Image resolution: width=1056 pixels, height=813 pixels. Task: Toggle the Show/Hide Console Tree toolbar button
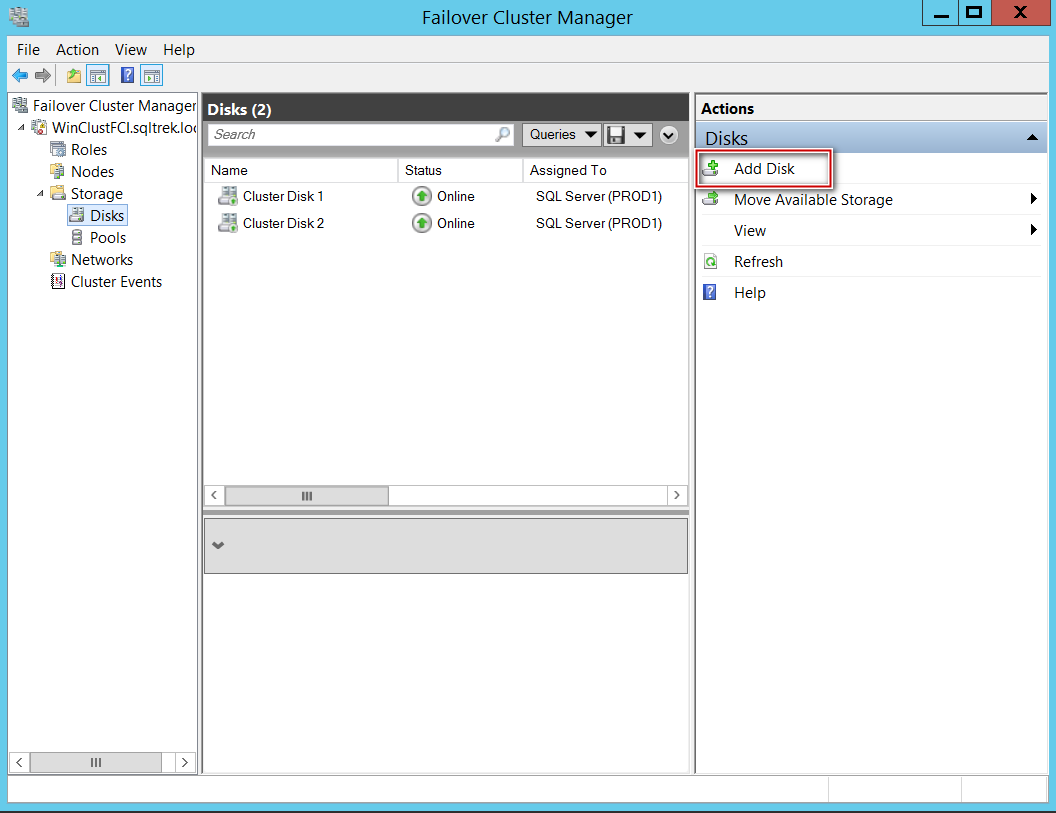pyautogui.click(x=98, y=75)
